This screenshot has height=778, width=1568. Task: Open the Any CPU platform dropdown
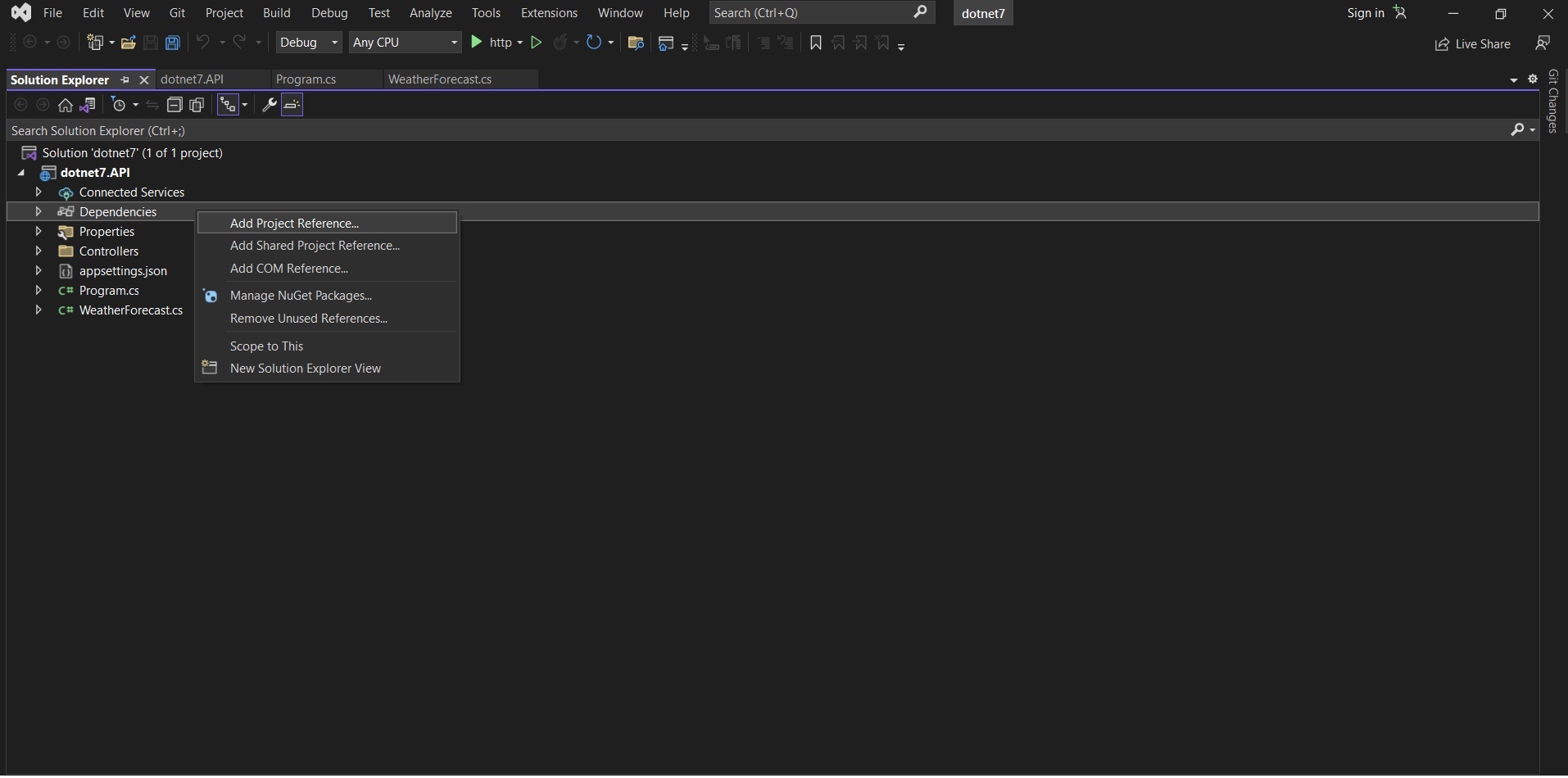pyautogui.click(x=405, y=43)
